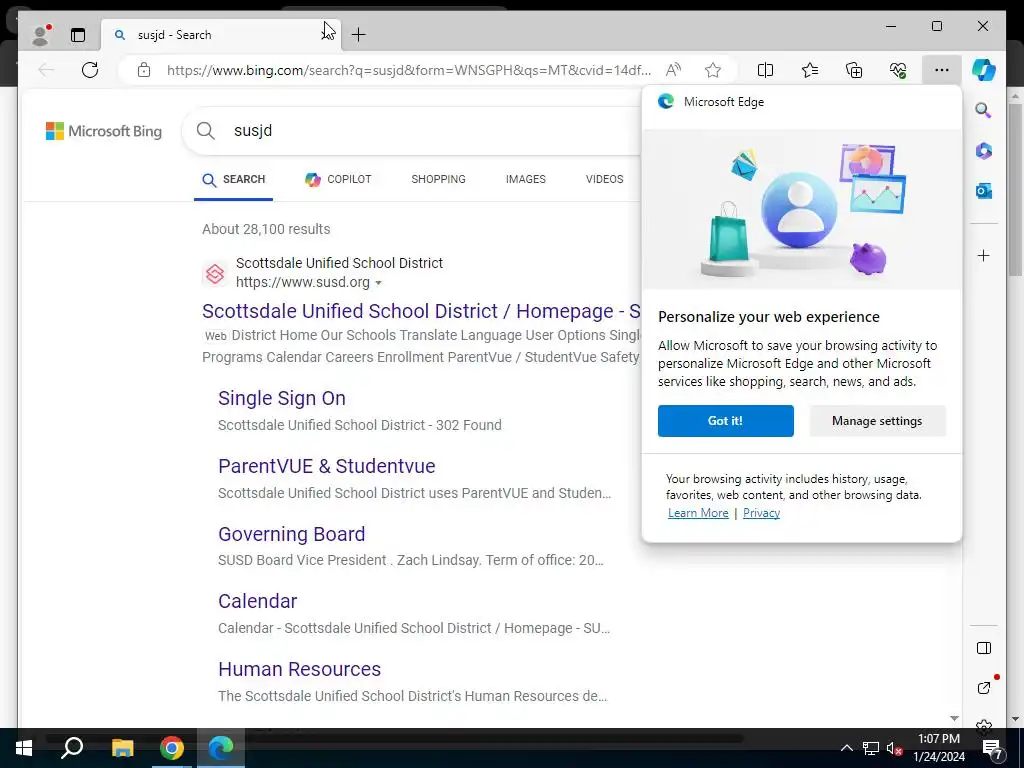Open Scottsdale Unified School District Homepage result
1024x768 pixels.
421,312
